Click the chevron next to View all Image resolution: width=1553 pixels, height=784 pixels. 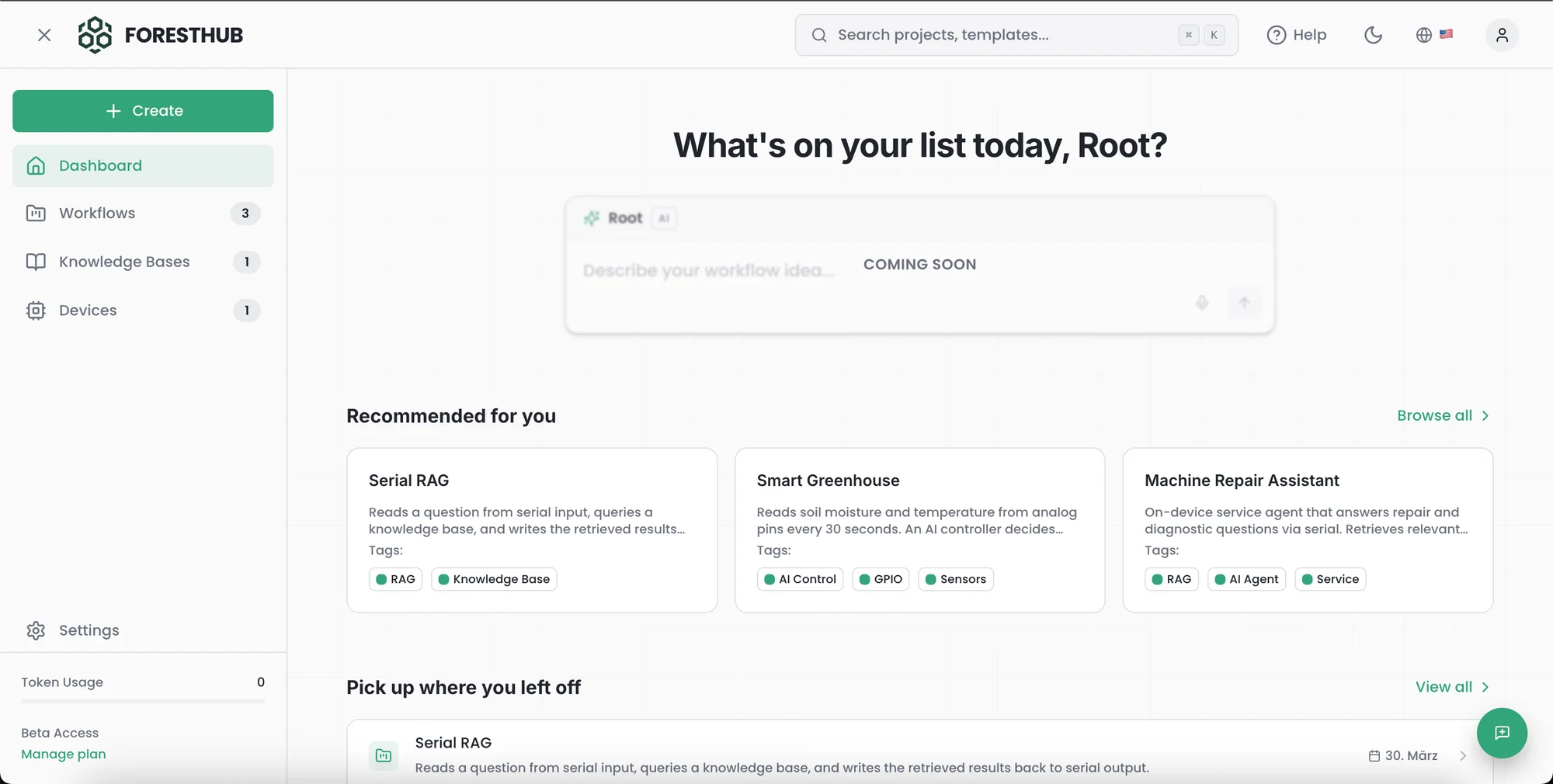(x=1485, y=687)
